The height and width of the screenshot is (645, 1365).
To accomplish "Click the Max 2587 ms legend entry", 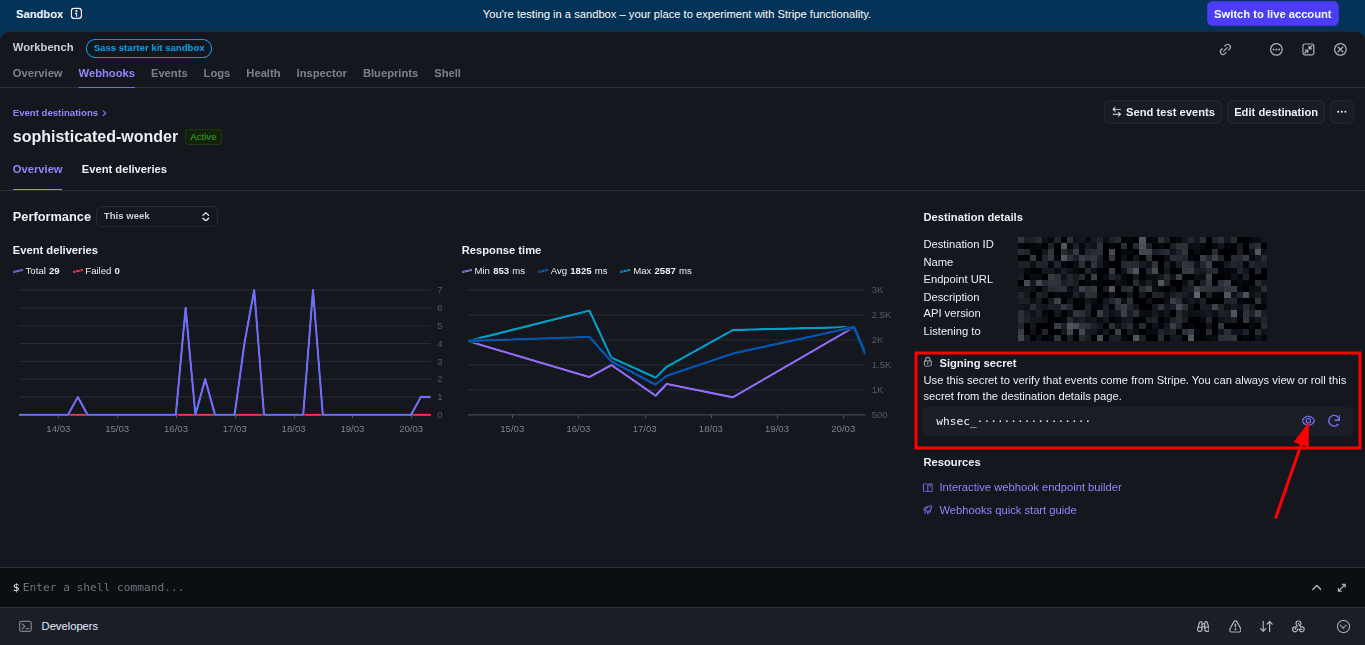I will [x=656, y=271].
